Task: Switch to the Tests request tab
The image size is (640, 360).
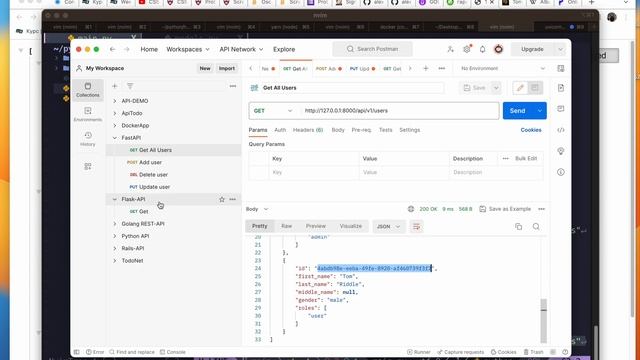Action: point(385,130)
